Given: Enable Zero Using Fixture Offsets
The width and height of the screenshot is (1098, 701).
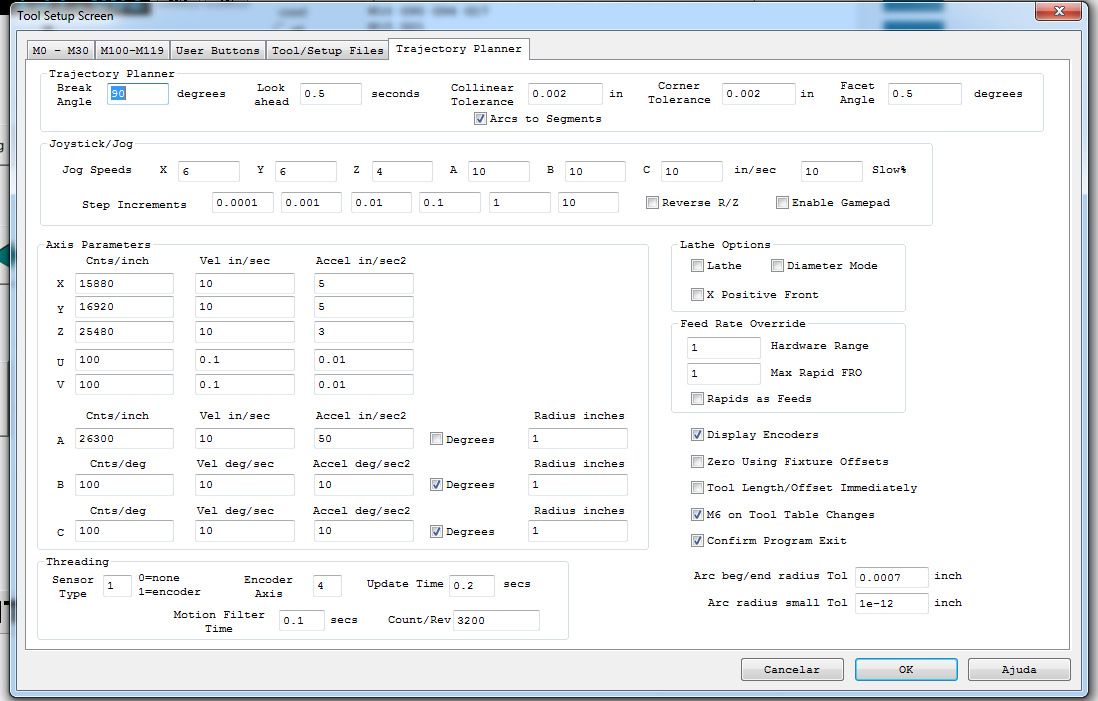Looking at the screenshot, I should 697,462.
